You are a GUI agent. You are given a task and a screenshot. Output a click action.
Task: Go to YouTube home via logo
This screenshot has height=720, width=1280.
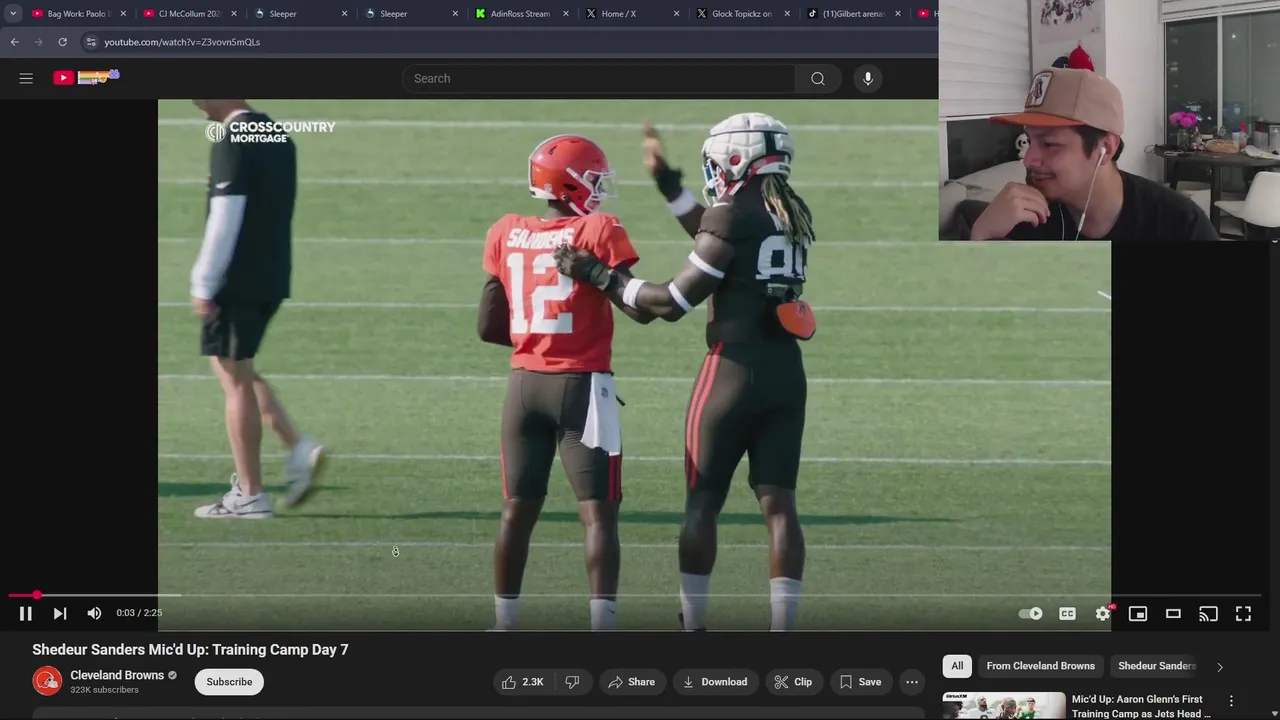pos(86,77)
